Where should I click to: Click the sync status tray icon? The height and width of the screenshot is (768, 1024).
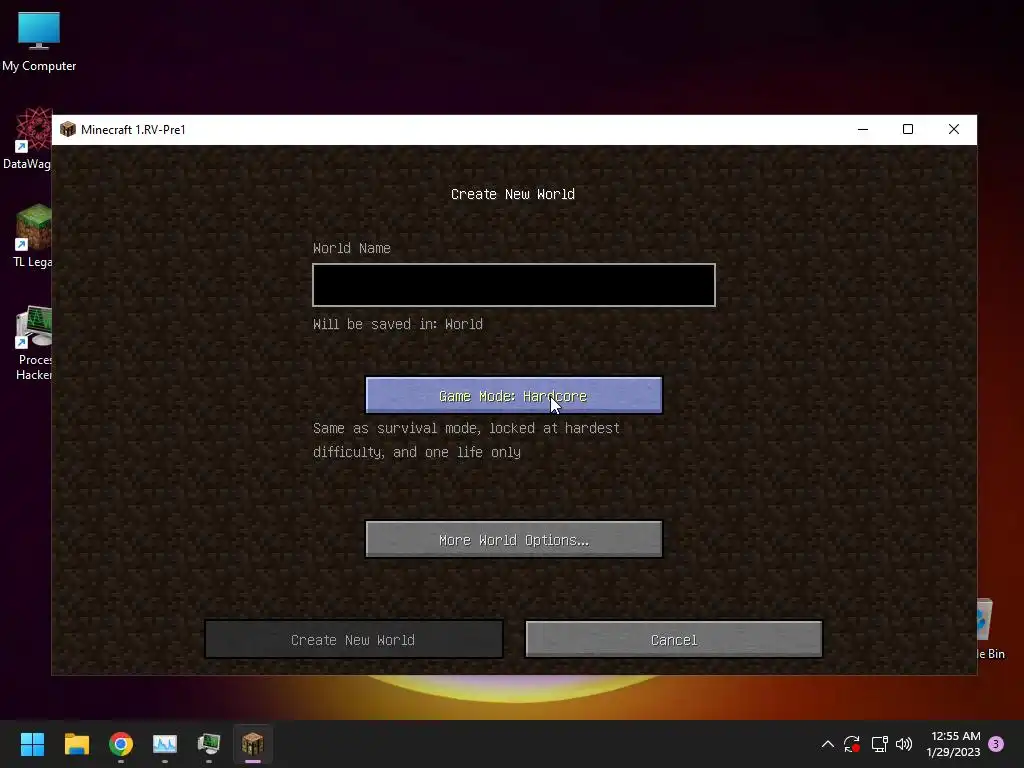[852, 744]
